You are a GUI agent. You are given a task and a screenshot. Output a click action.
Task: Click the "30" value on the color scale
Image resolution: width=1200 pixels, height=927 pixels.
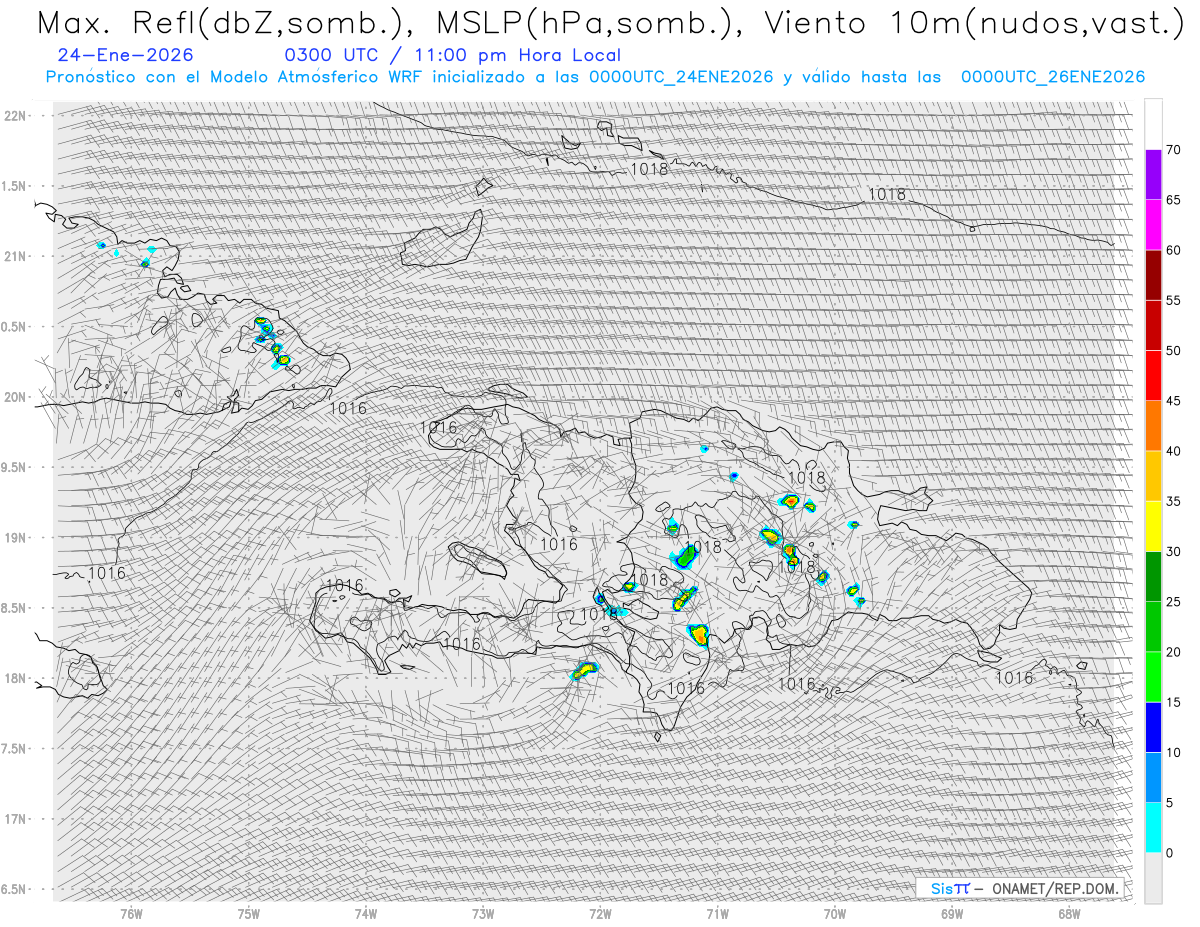point(1173,552)
